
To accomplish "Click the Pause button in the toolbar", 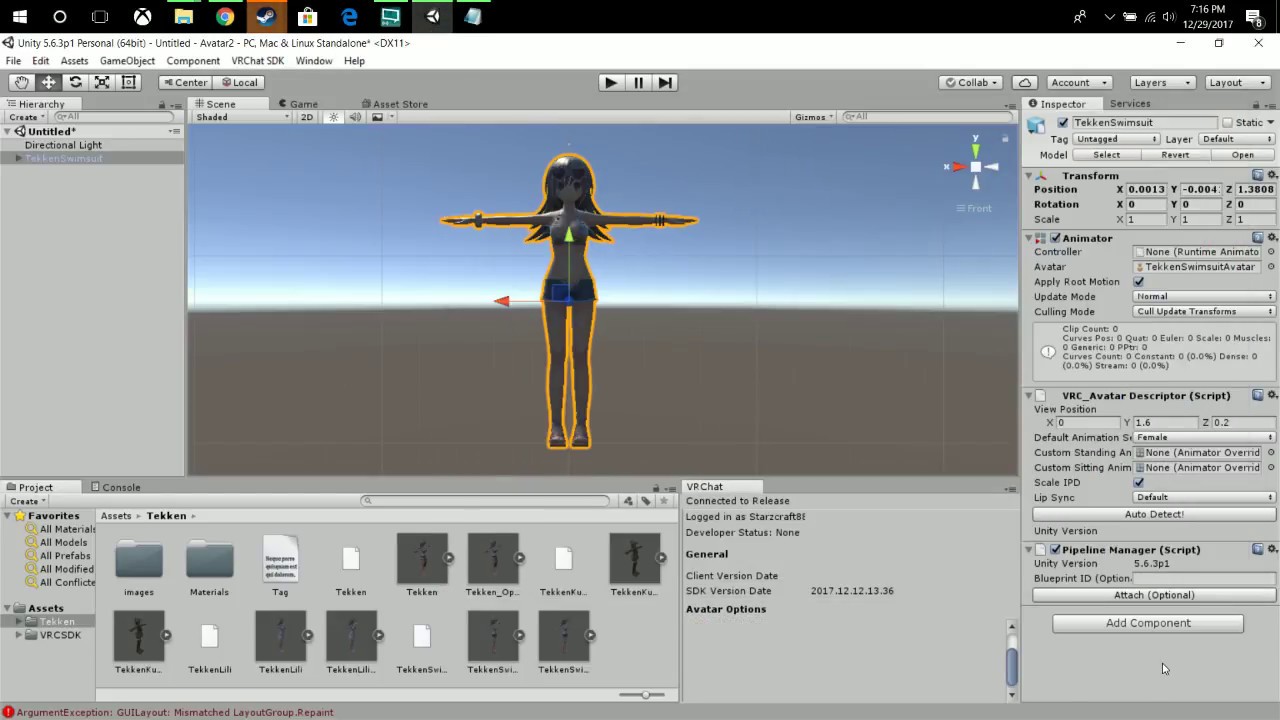I will pos(638,82).
